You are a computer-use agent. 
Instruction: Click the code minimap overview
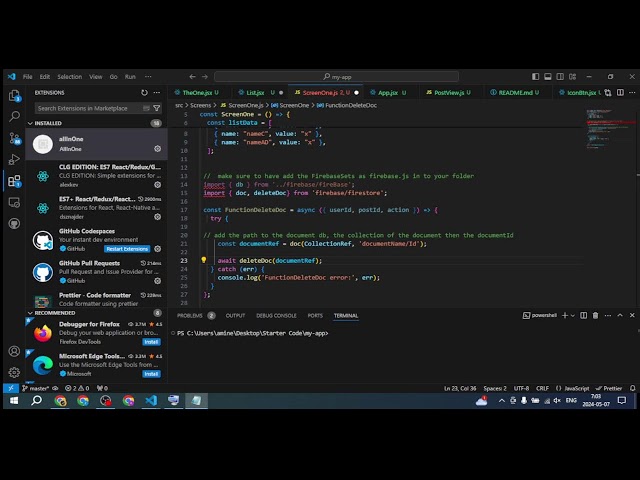[x=611, y=131]
